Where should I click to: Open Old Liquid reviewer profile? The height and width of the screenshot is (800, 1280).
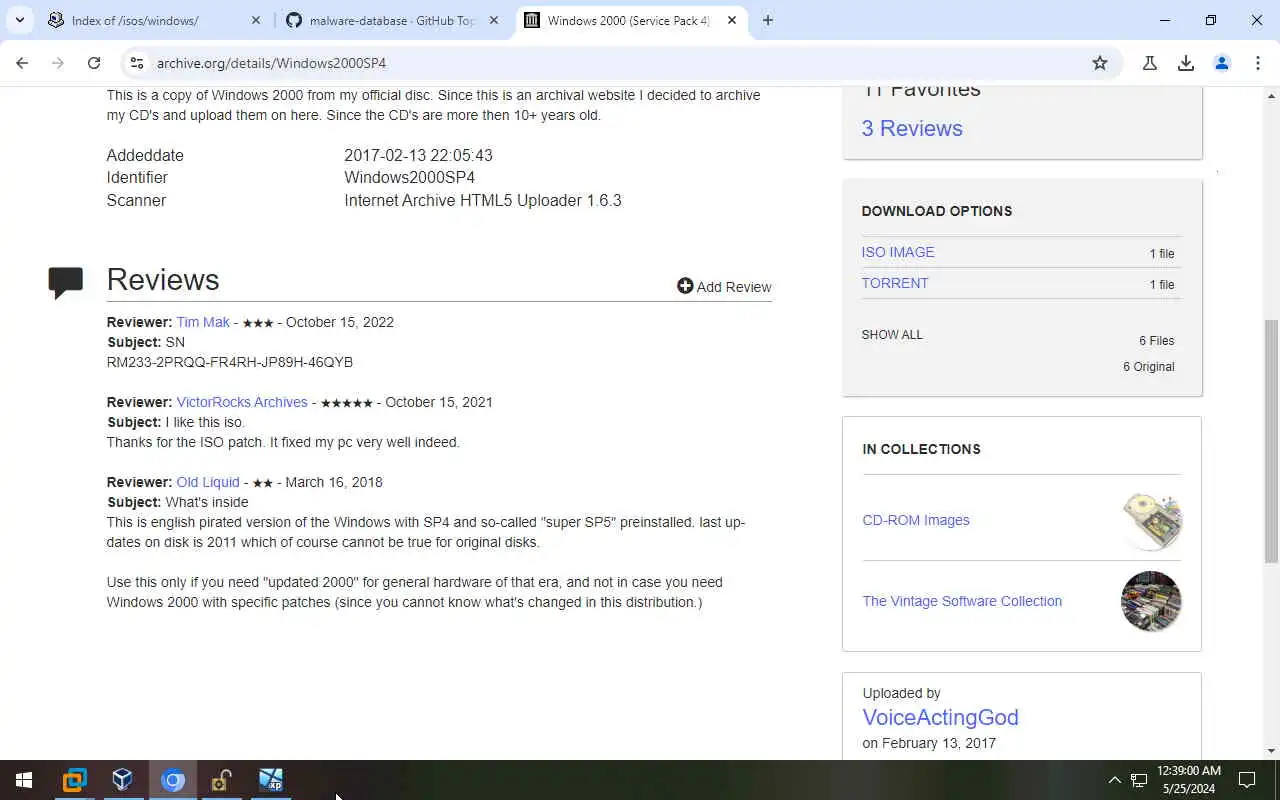pos(208,482)
